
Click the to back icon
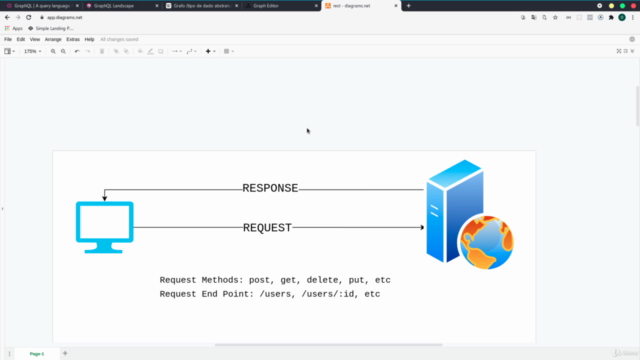[126, 51]
